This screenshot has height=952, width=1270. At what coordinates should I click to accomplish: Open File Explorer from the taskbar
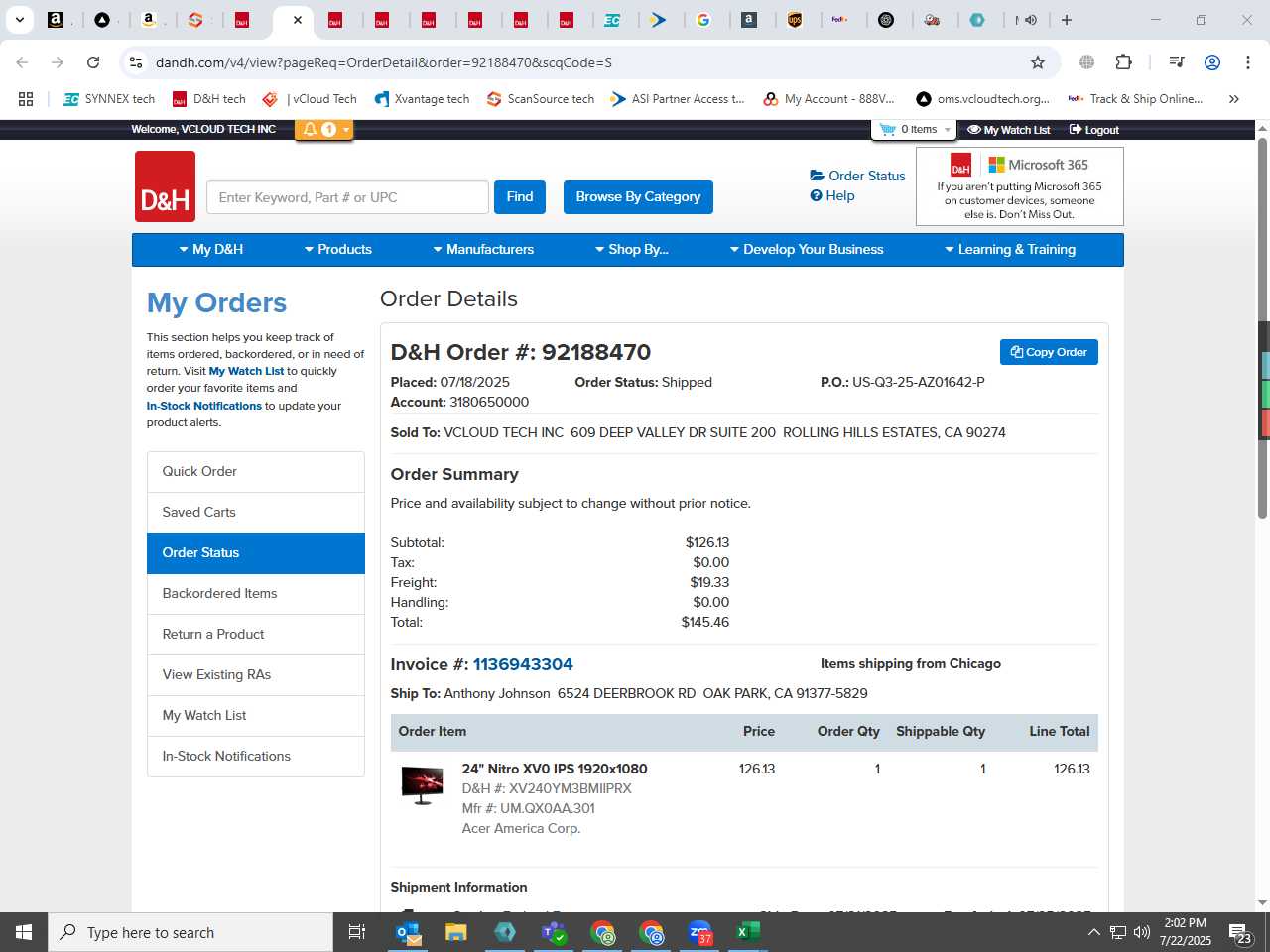455,932
